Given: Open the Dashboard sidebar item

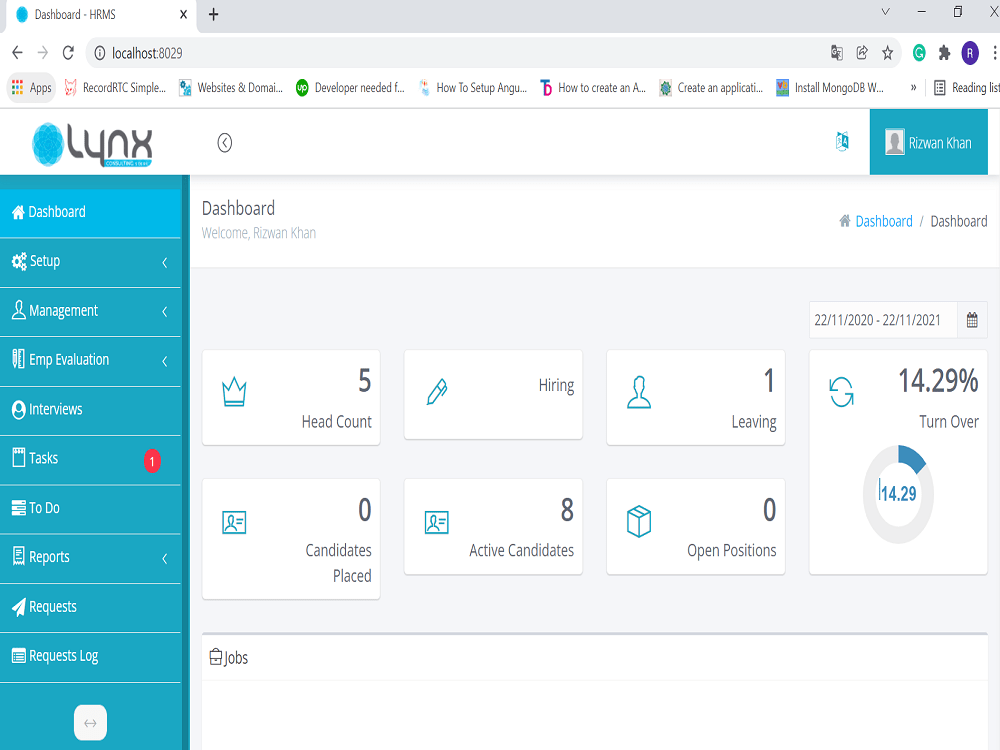Looking at the screenshot, I should point(91,212).
